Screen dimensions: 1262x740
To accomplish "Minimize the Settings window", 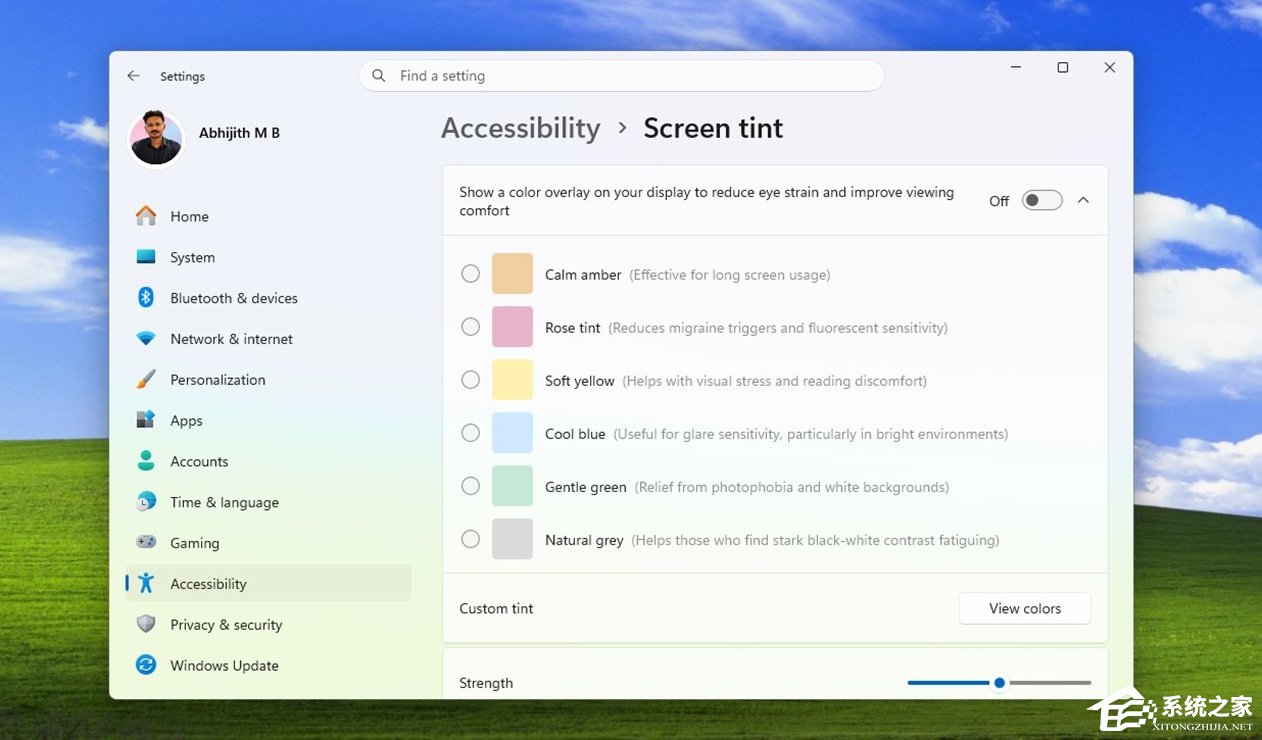I will (x=1016, y=67).
